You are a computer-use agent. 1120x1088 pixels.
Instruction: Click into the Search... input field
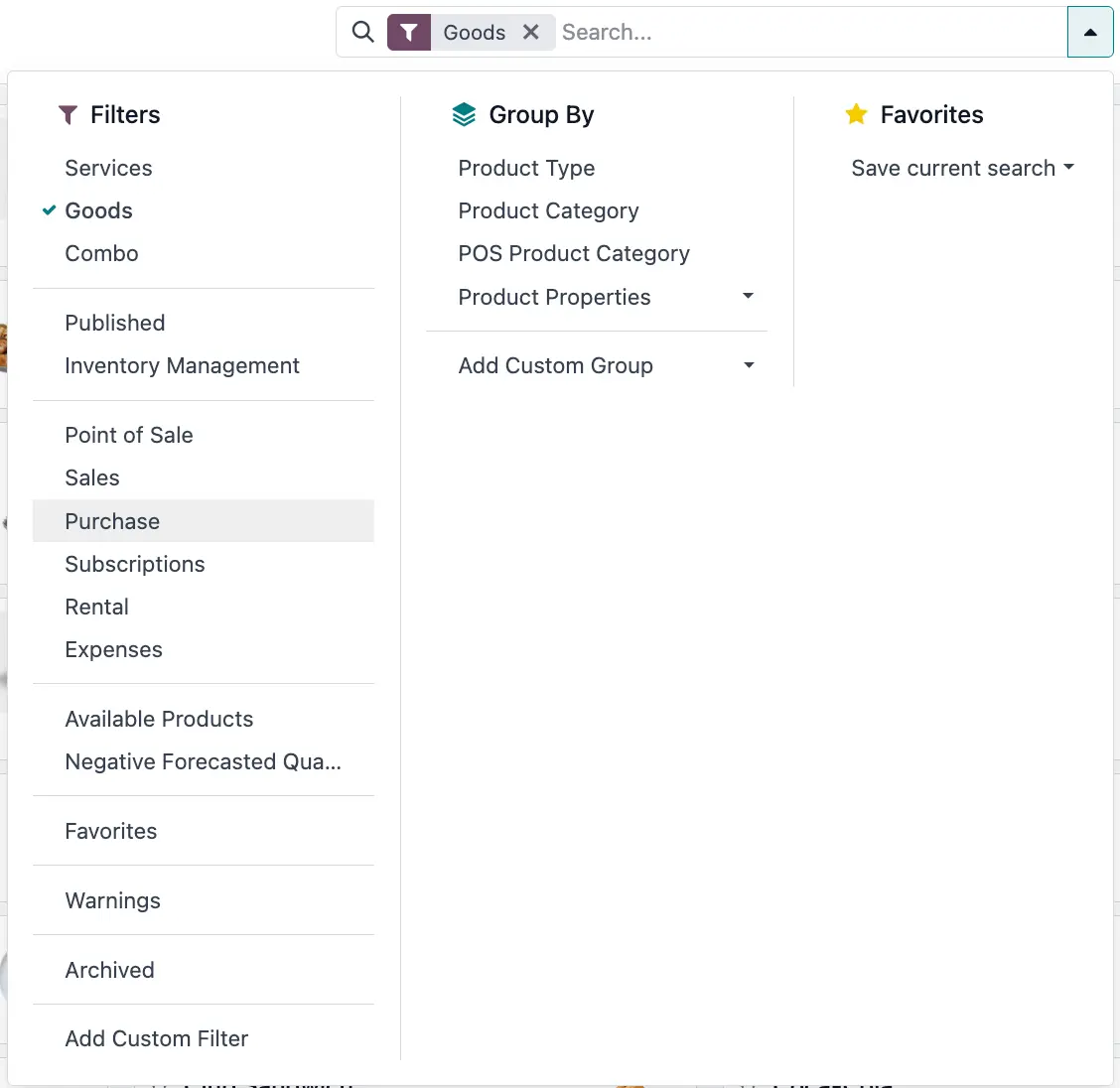[x=811, y=32]
